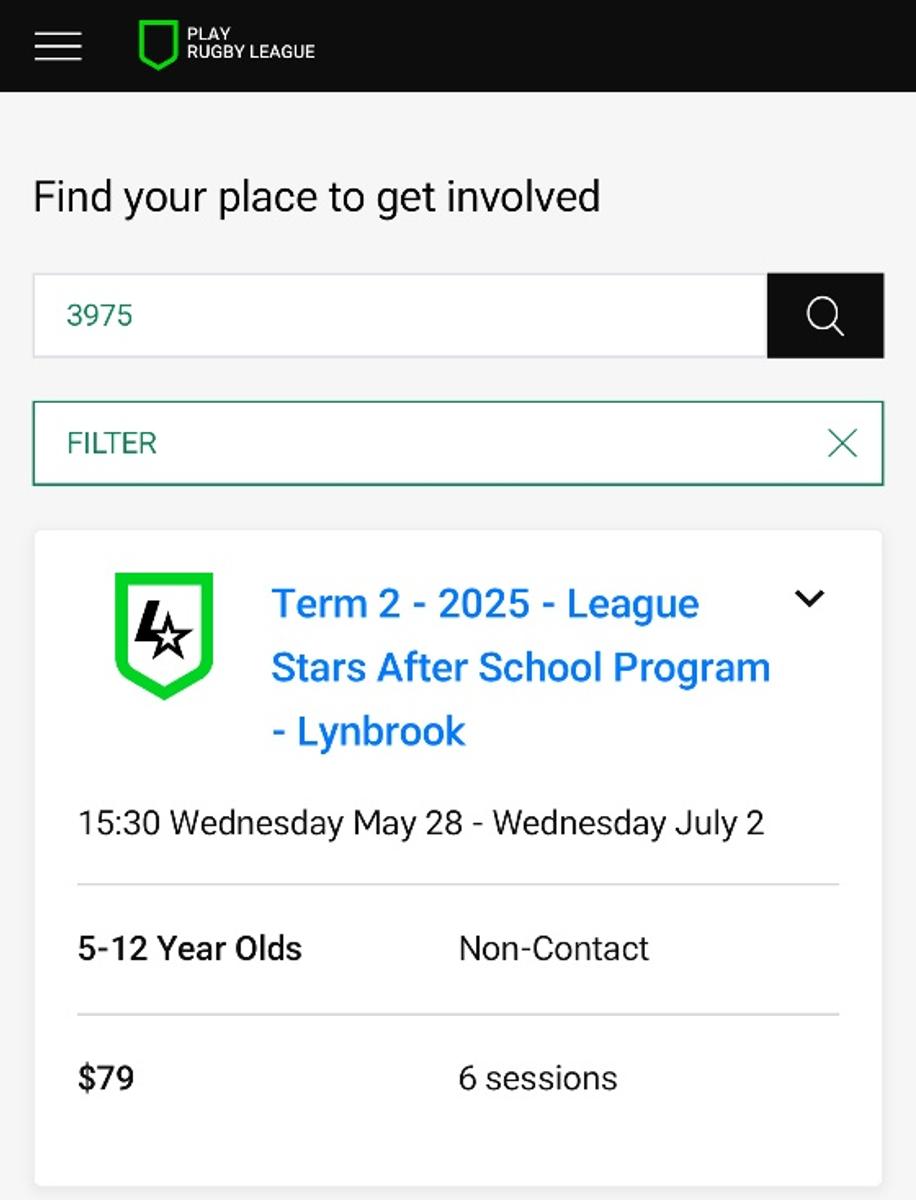The width and height of the screenshot is (916, 1200).
Task: Open the FILTER options bar
Action: 458,443
